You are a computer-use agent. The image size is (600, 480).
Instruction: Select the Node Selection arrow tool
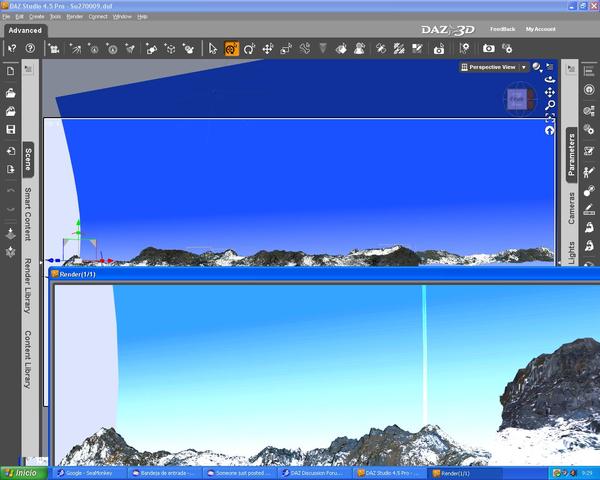[x=213, y=49]
